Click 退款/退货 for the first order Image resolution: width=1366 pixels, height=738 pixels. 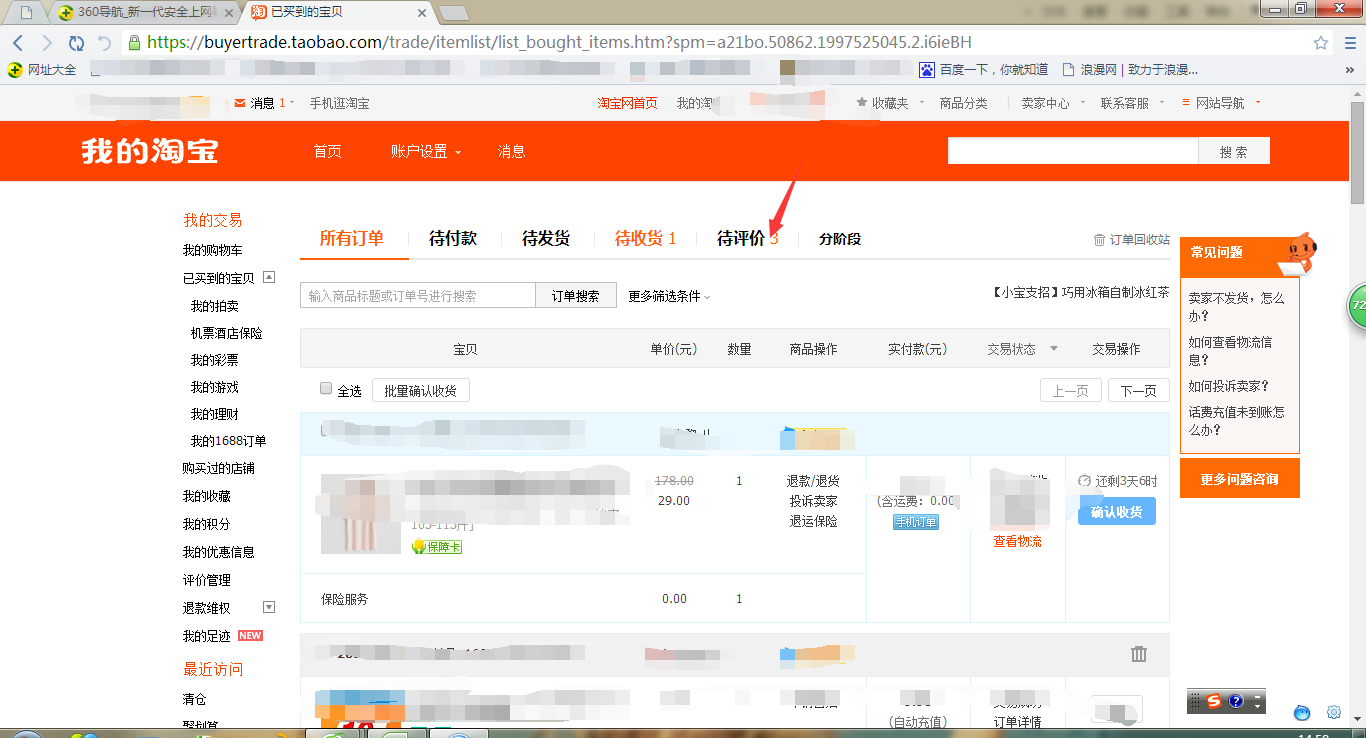click(x=813, y=481)
